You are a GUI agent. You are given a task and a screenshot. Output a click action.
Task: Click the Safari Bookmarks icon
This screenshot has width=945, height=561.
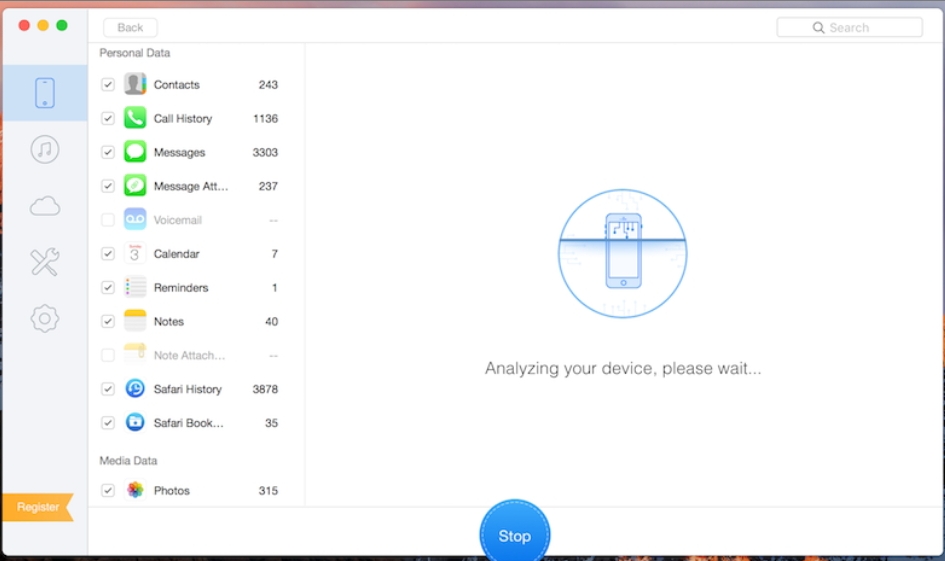tap(135, 422)
